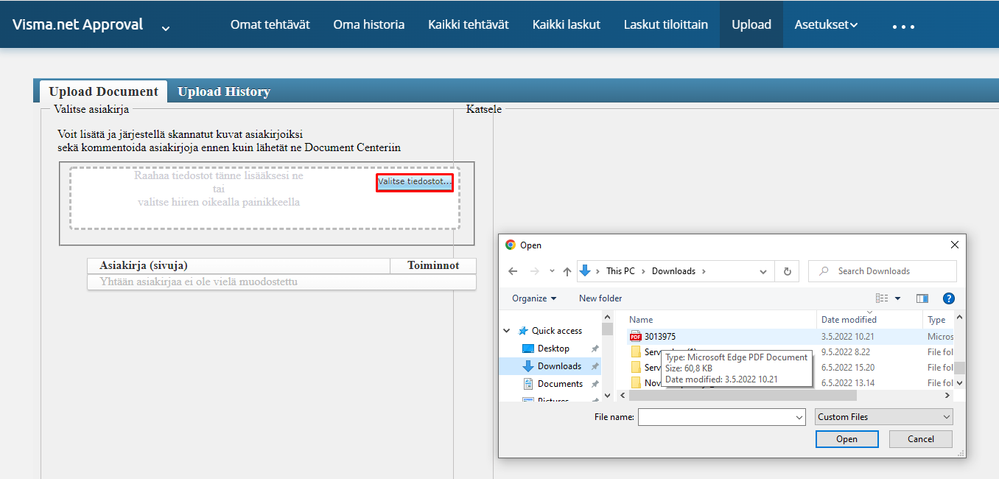Click the Up one level arrow
The image size is (999, 479).
pyautogui.click(x=567, y=271)
